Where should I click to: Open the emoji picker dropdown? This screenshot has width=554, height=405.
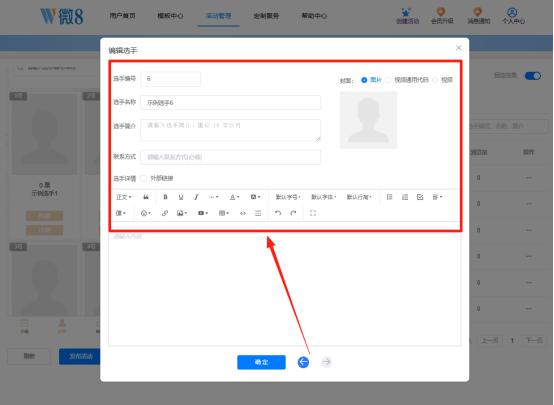coord(146,213)
